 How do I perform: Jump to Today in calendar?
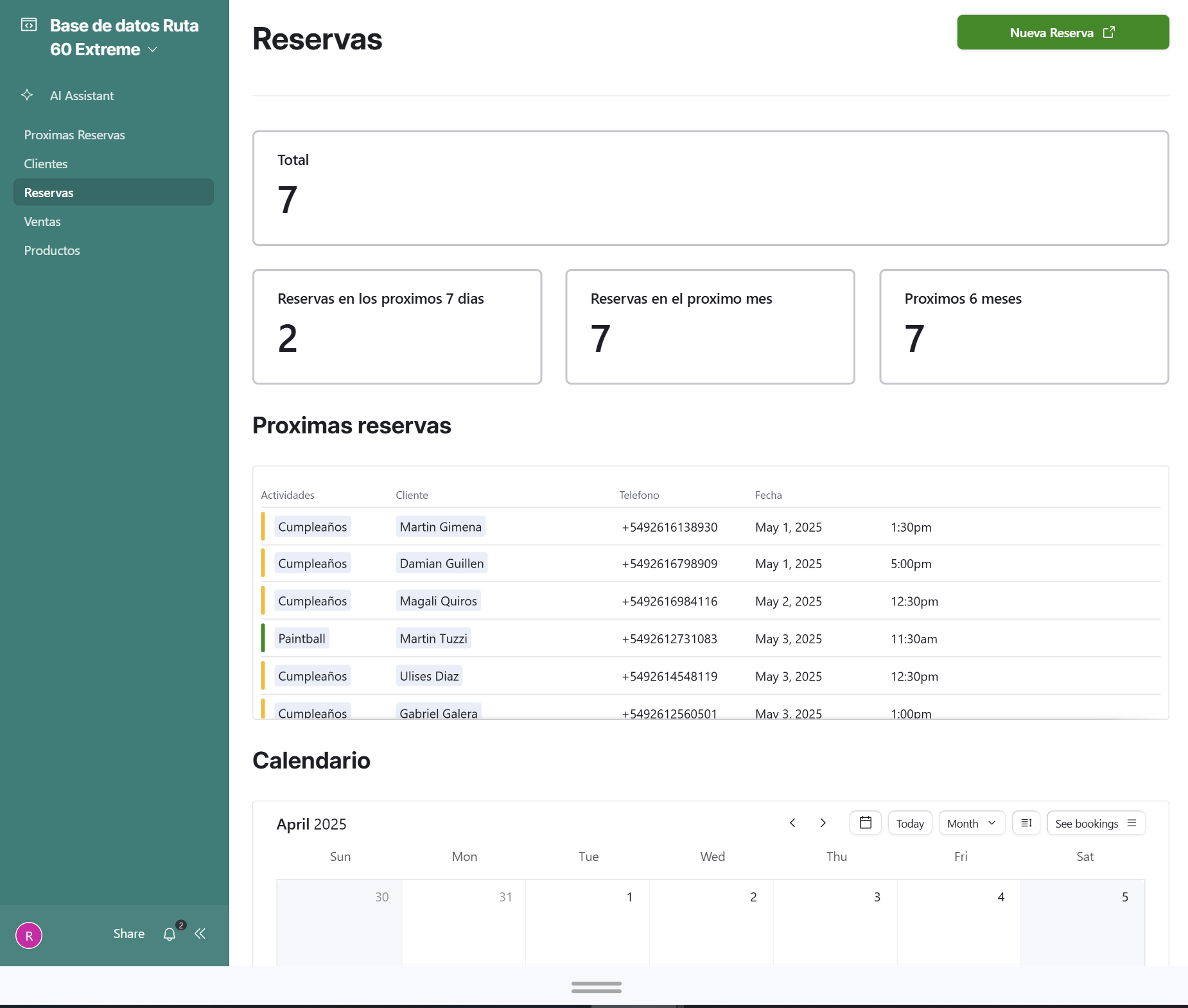click(909, 823)
